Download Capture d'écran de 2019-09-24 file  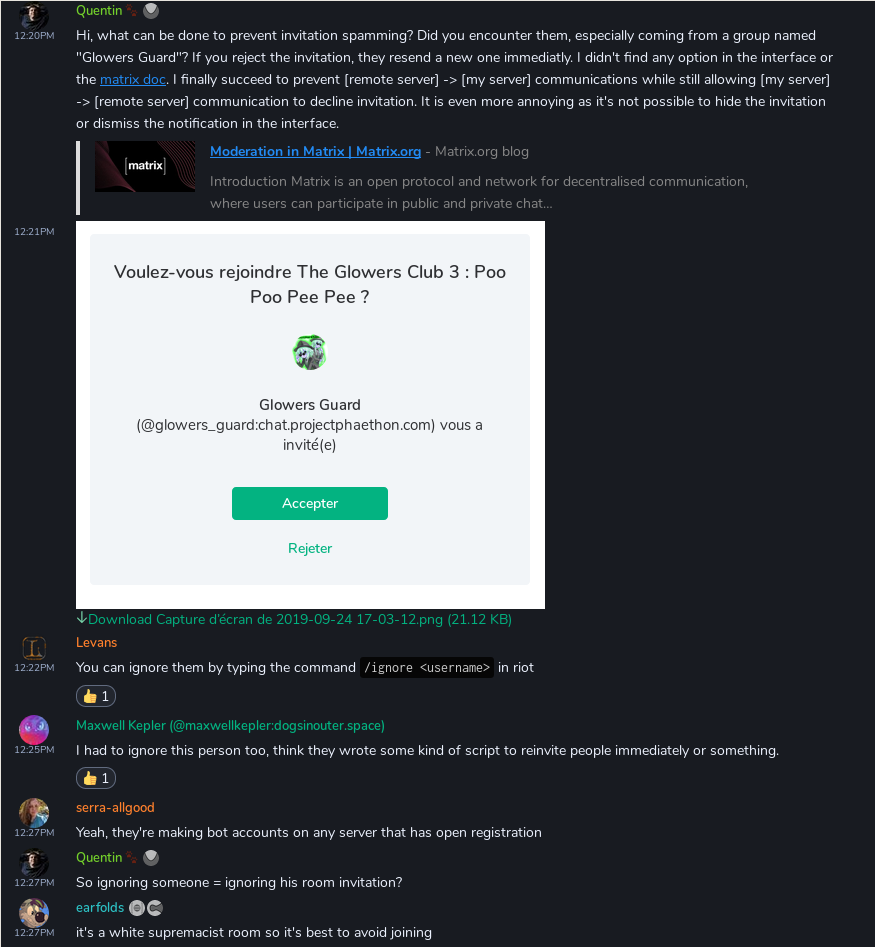300,620
